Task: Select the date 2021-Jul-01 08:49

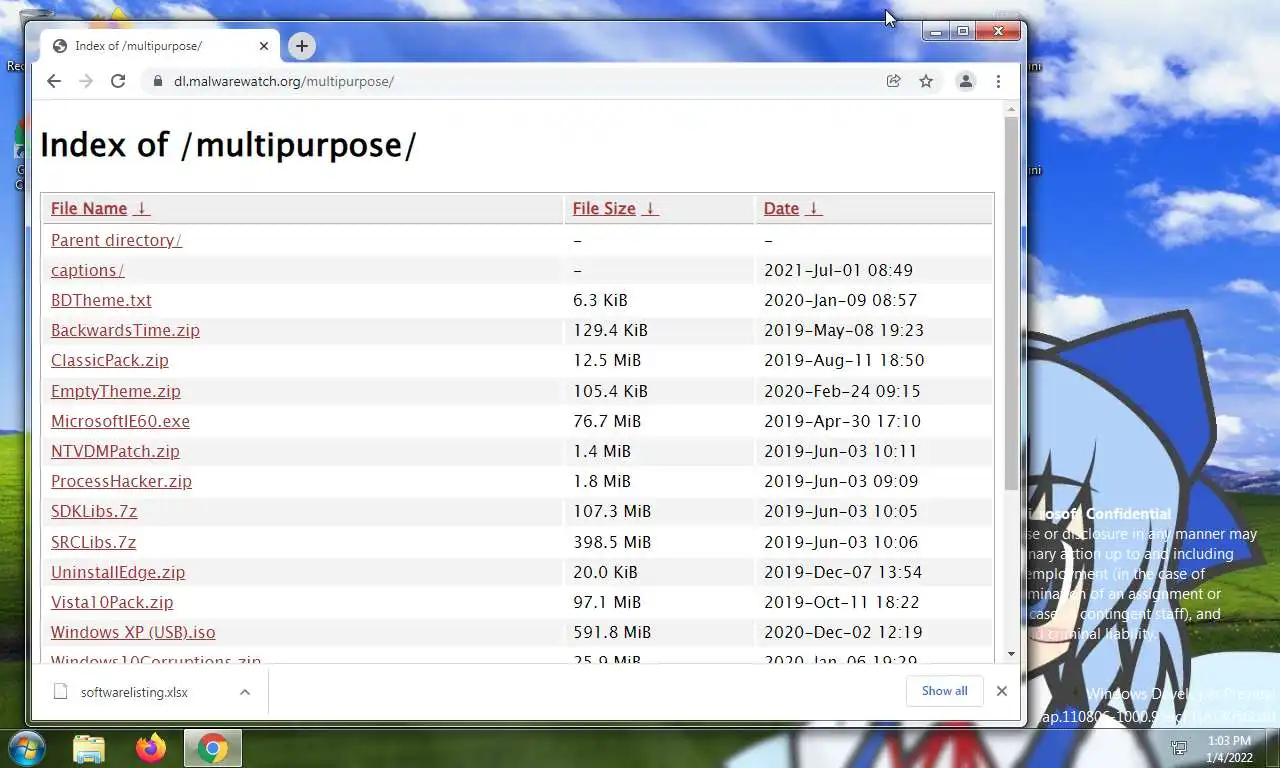Action: tap(838, 270)
